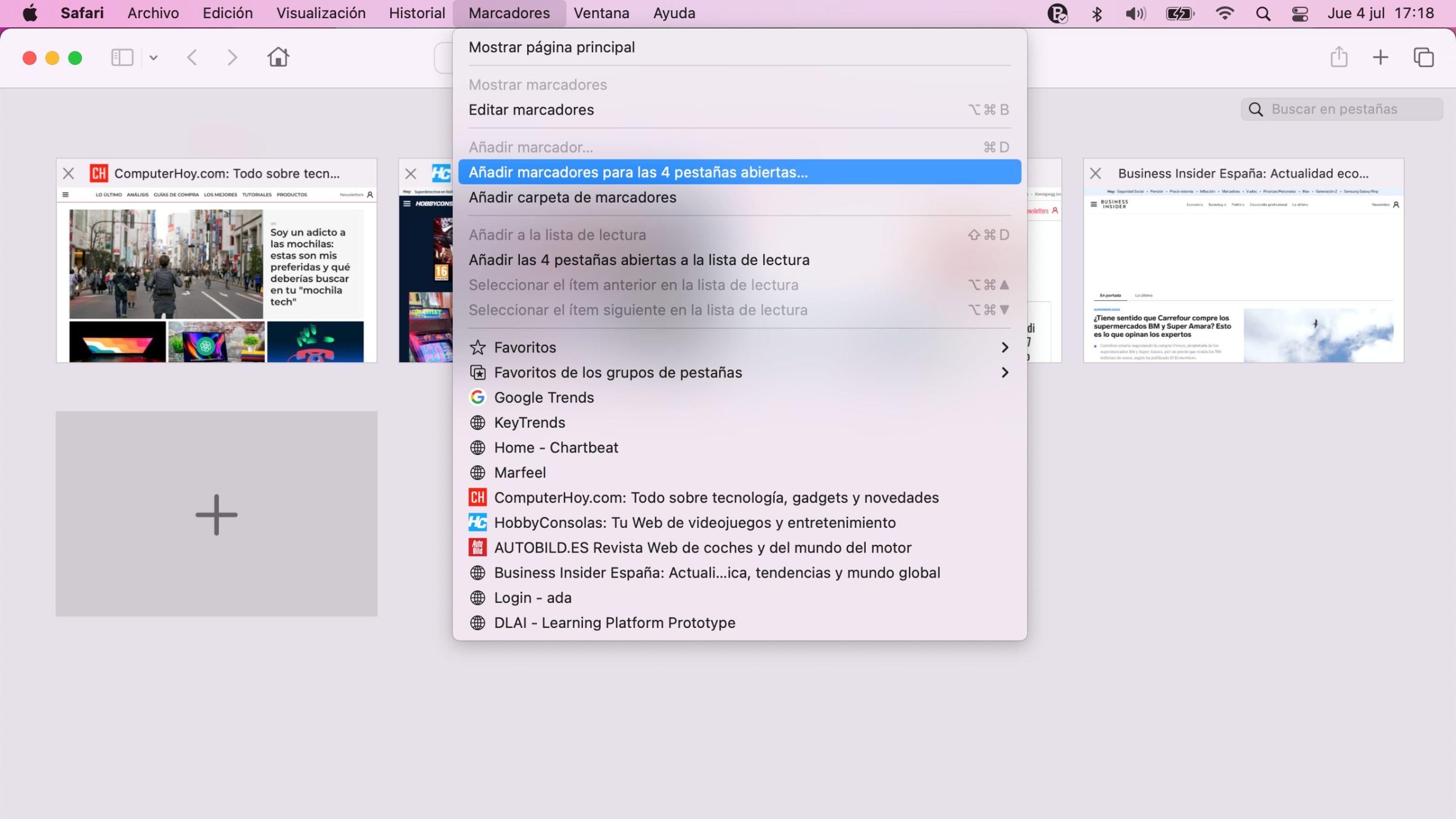
Task: Open the Historial menu
Action: click(x=417, y=13)
